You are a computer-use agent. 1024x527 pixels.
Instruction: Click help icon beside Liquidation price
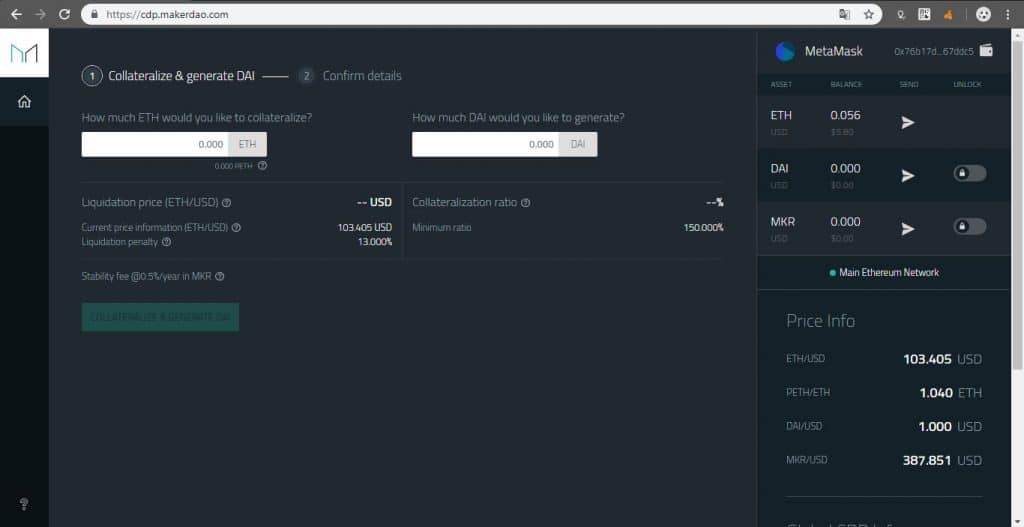coord(227,203)
